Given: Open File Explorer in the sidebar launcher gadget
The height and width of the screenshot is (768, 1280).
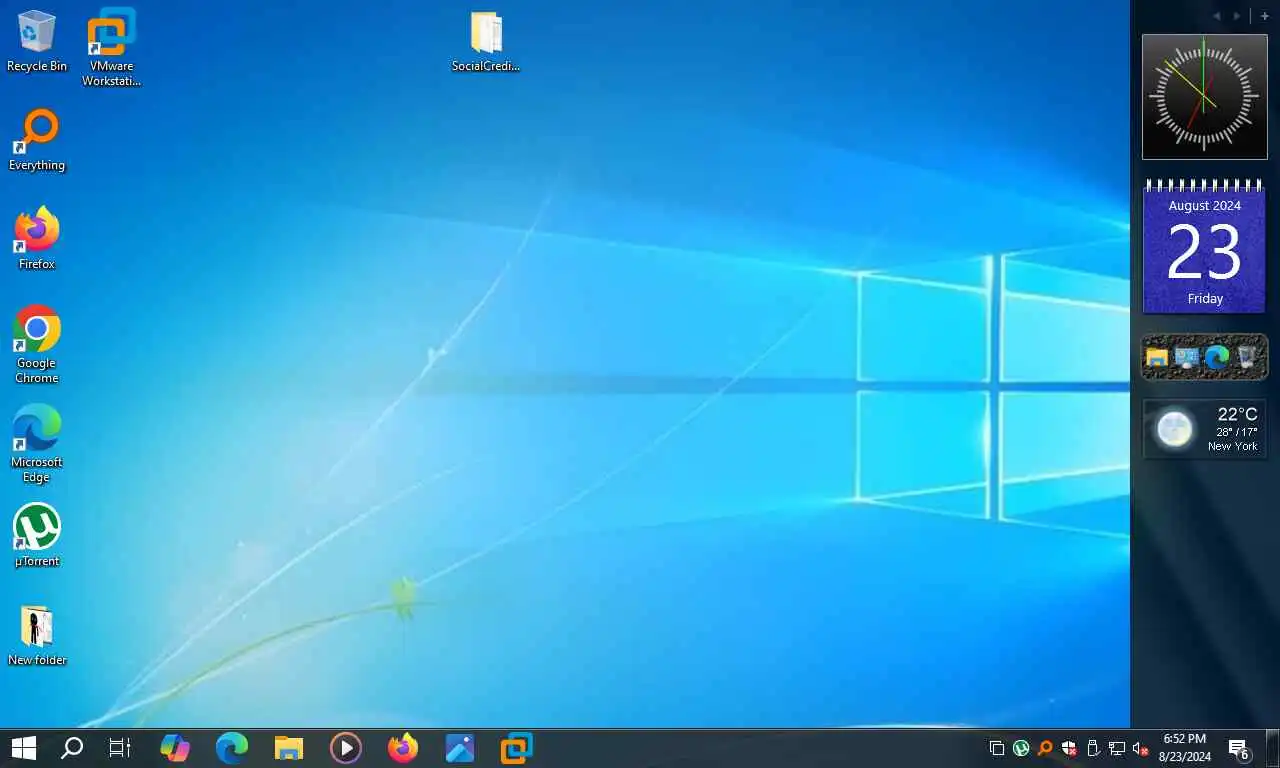Looking at the screenshot, I should [1157, 357].
